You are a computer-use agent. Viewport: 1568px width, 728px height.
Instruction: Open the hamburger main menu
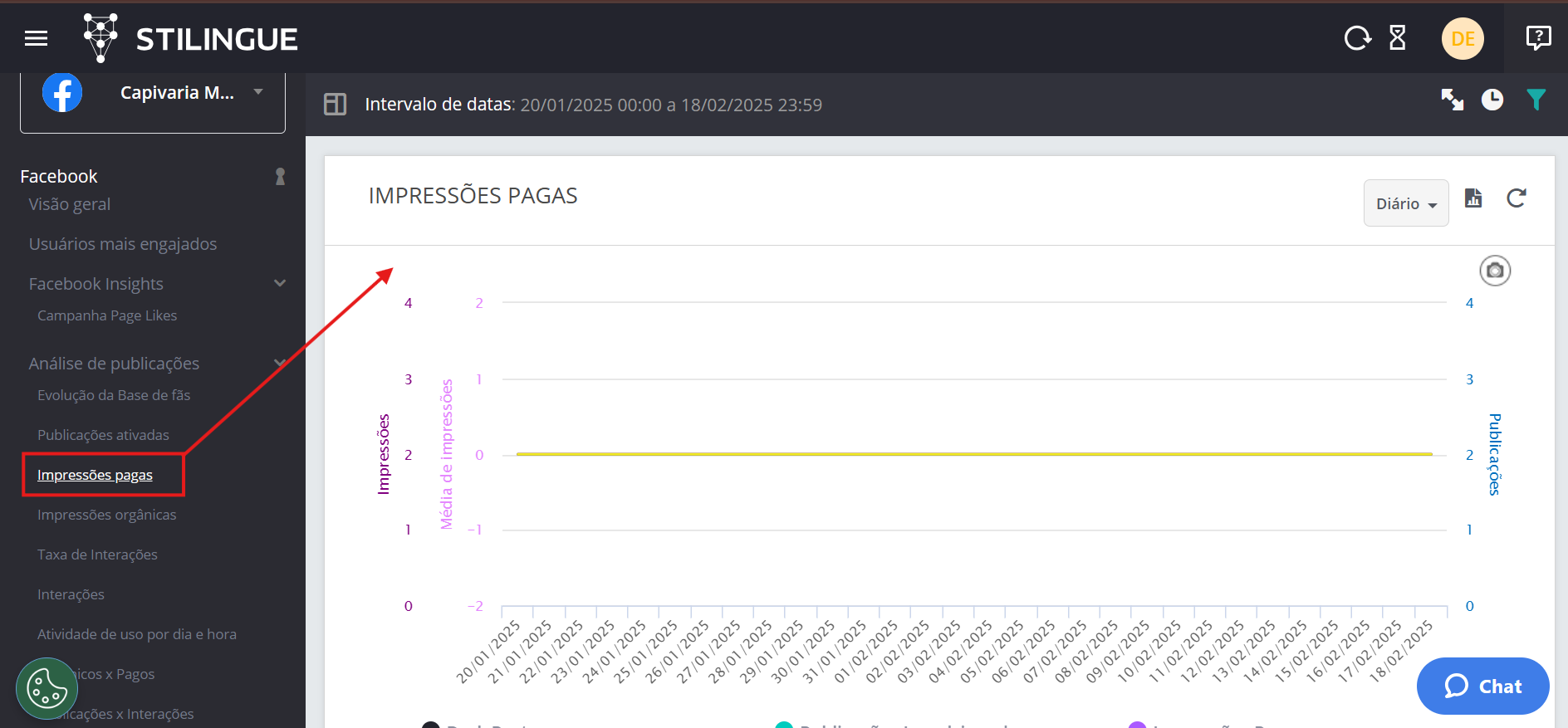[x=37, y=38]
